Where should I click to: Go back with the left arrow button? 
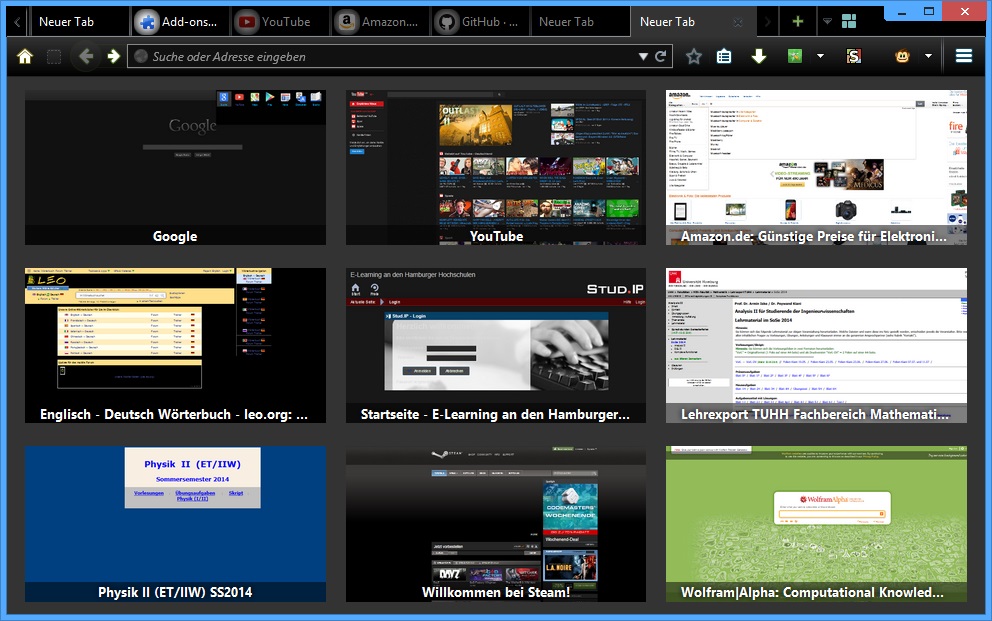pos(86,56)
